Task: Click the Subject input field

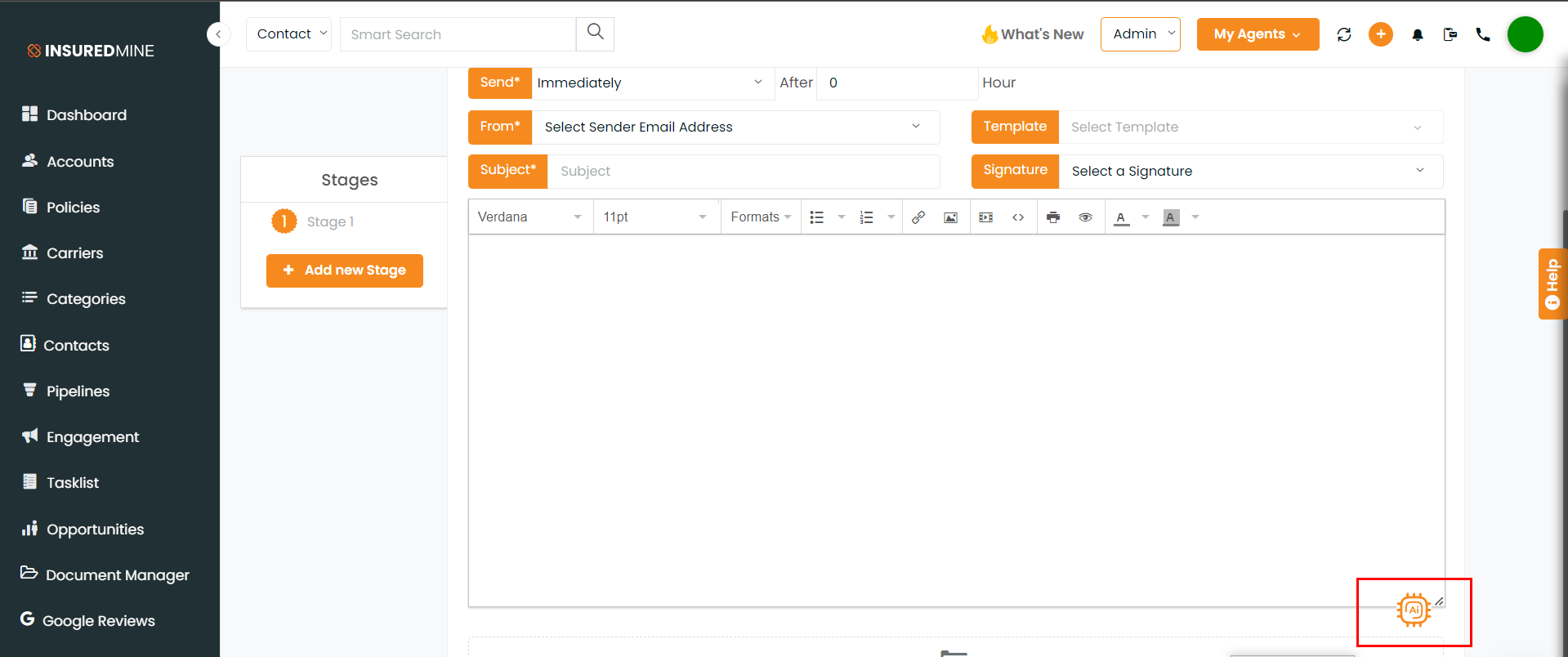Action: pyautogui.click(x=744, y=172)
